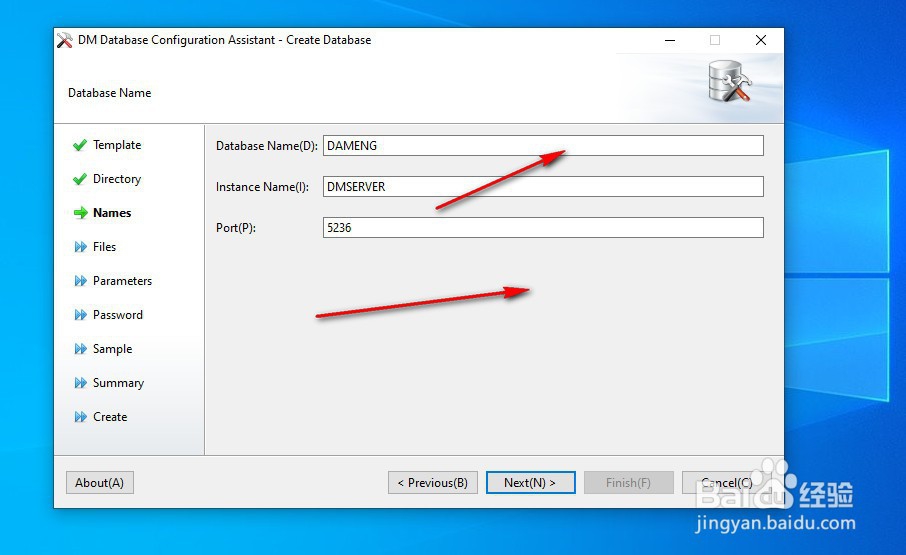Click the blue arrow icon beside Summary
The height and width of the screenshot is (555, 906).
[80, 383]
